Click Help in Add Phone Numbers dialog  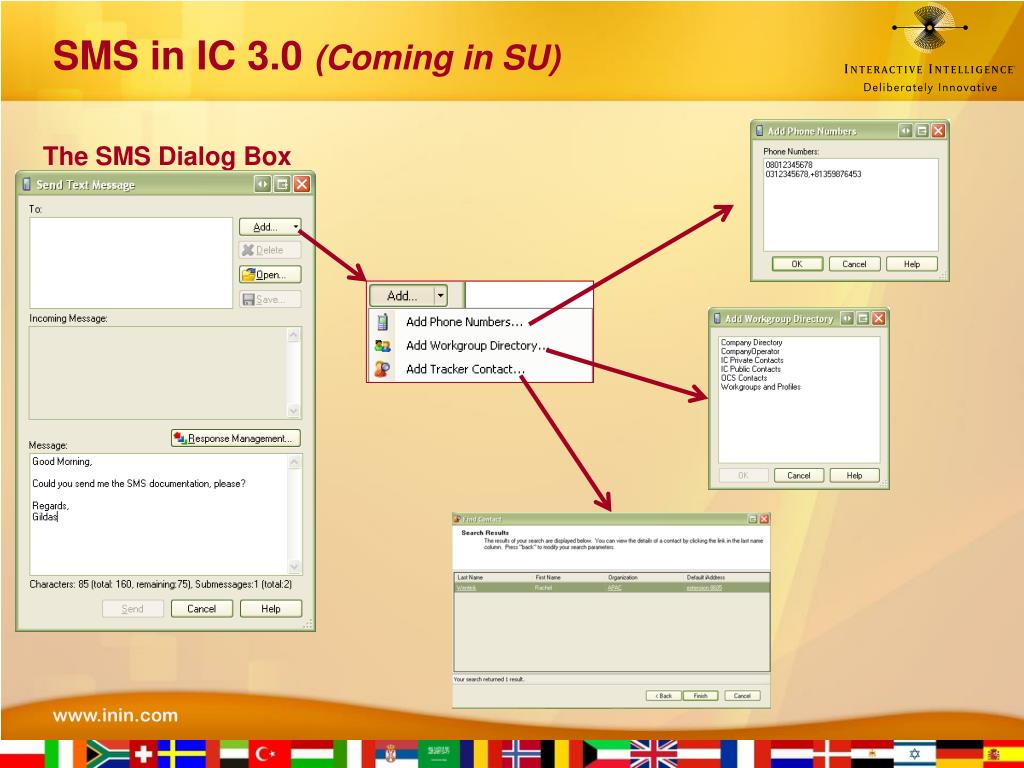912,264
